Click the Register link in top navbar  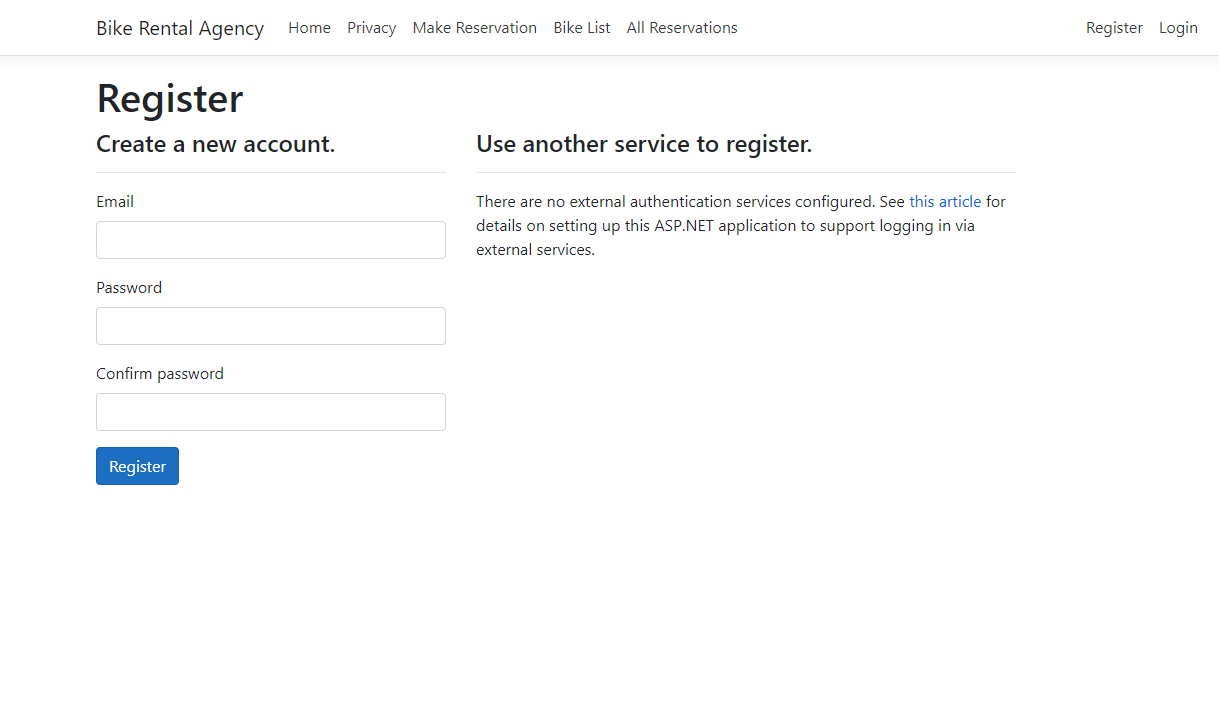[x=1113, y=28]
